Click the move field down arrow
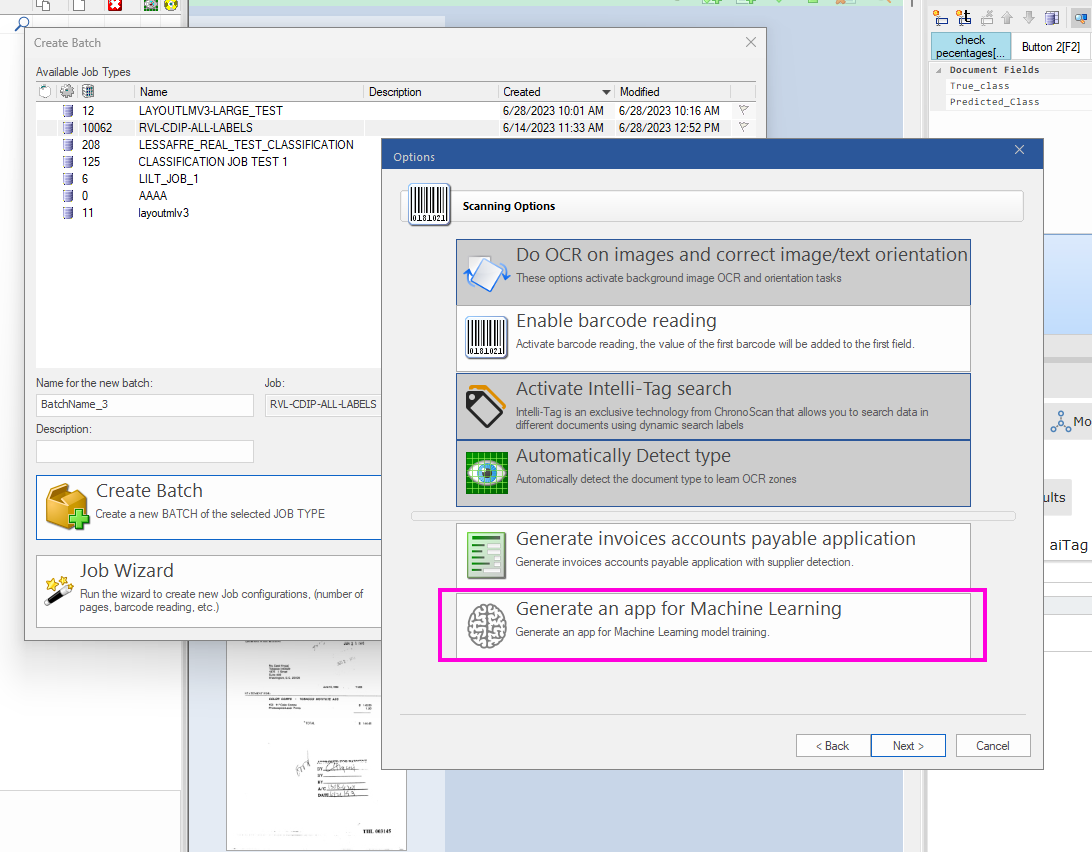Viewport: 1092px width, 852px height. click(1029, 18)
